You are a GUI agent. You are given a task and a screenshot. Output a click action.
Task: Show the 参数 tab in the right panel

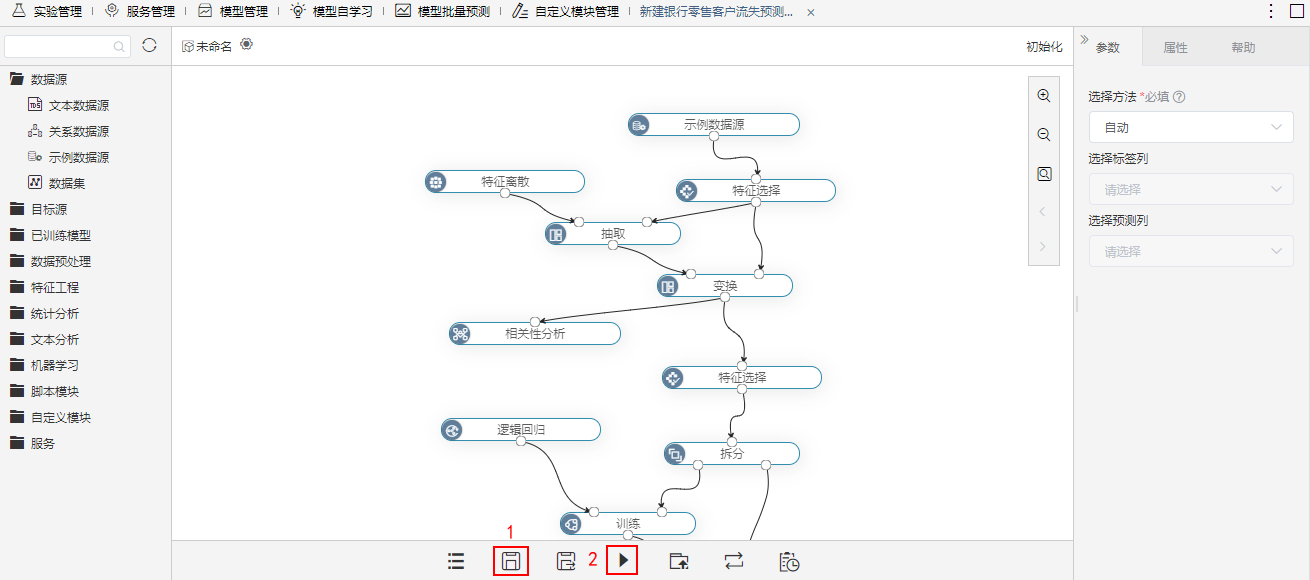(x=1108, y=47)
